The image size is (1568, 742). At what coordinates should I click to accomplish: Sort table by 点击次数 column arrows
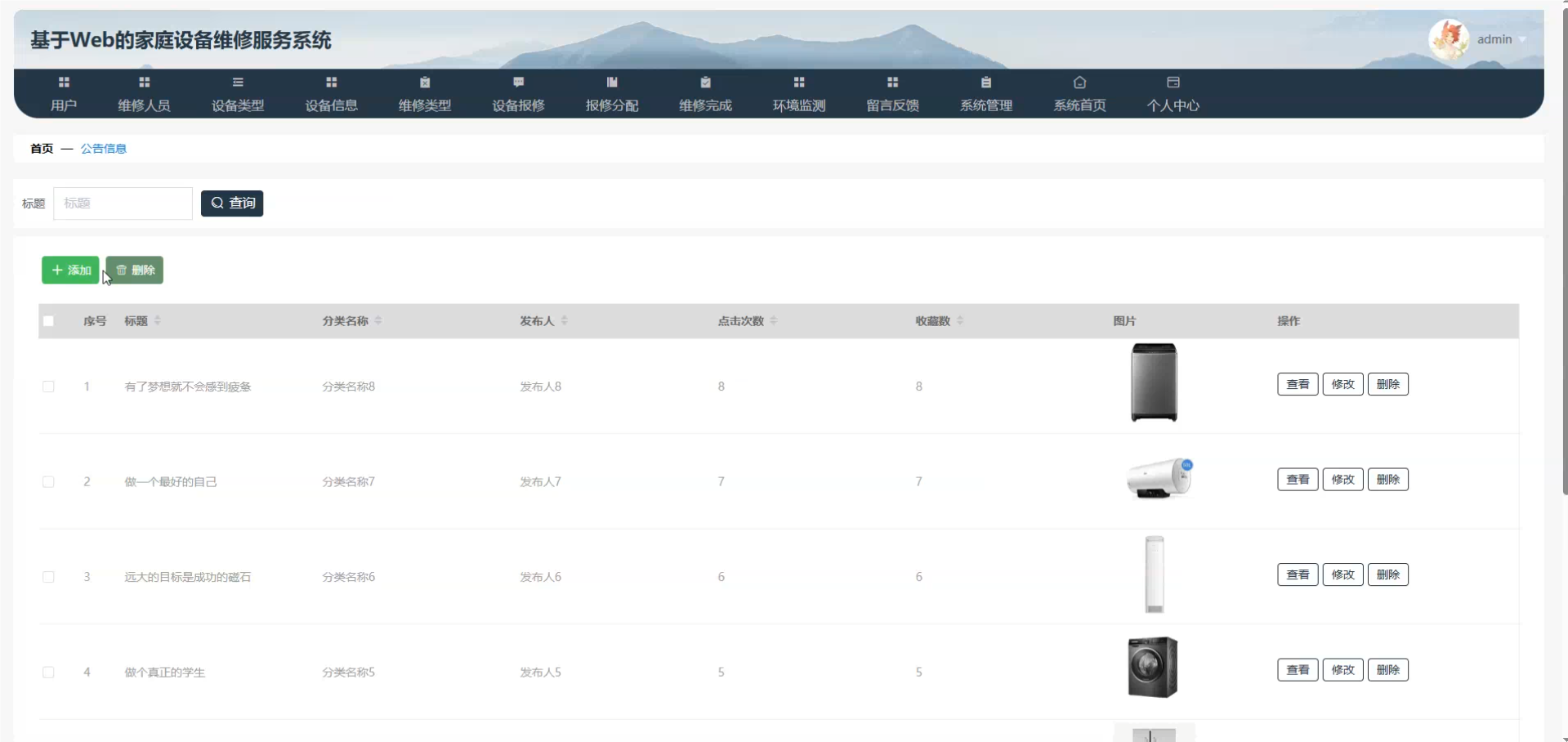pyautogui.click(x=774, y=320)
